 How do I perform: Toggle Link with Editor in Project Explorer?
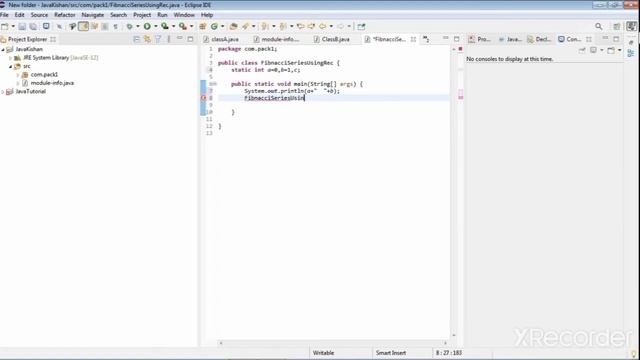(x=147, y=39)
